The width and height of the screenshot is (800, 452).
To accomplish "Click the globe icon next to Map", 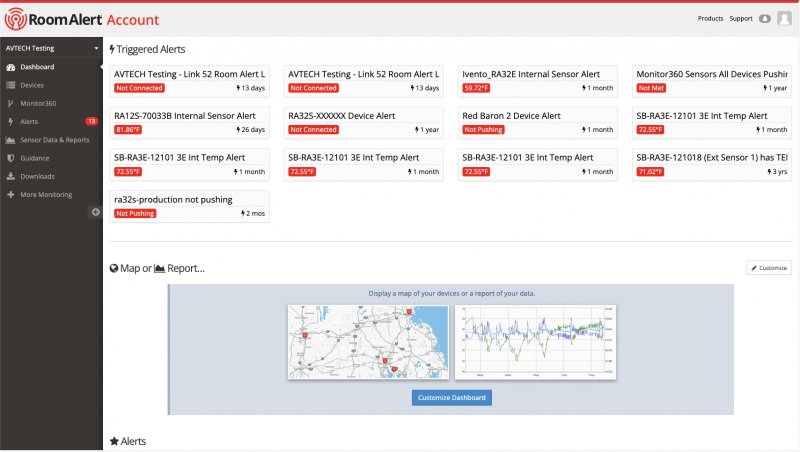I will point(114,268).
